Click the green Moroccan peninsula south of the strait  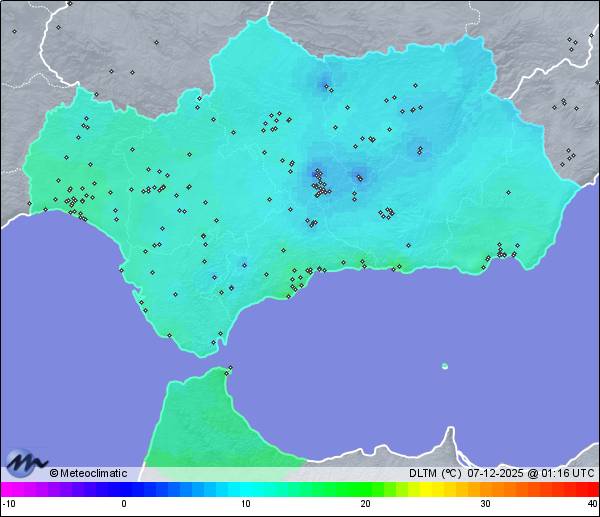click(200, 420)
